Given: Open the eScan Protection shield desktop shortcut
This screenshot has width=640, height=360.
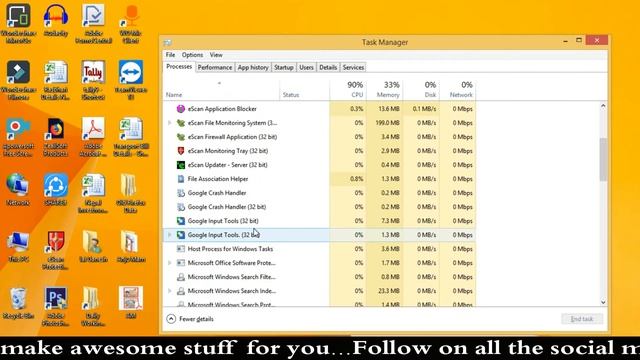Looking at the screenshot, I should pos(56,250).
